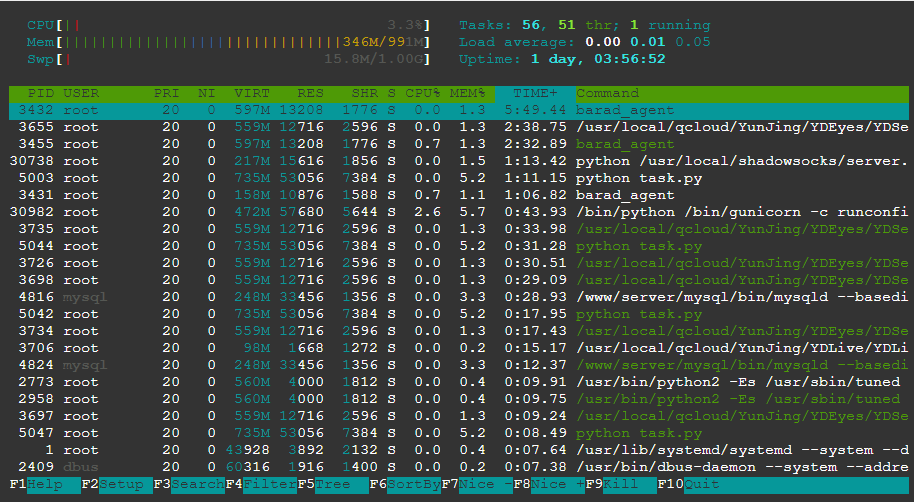Activate F3 Search
The height and width of the screenshot is (502, 914).
(189, 485)
